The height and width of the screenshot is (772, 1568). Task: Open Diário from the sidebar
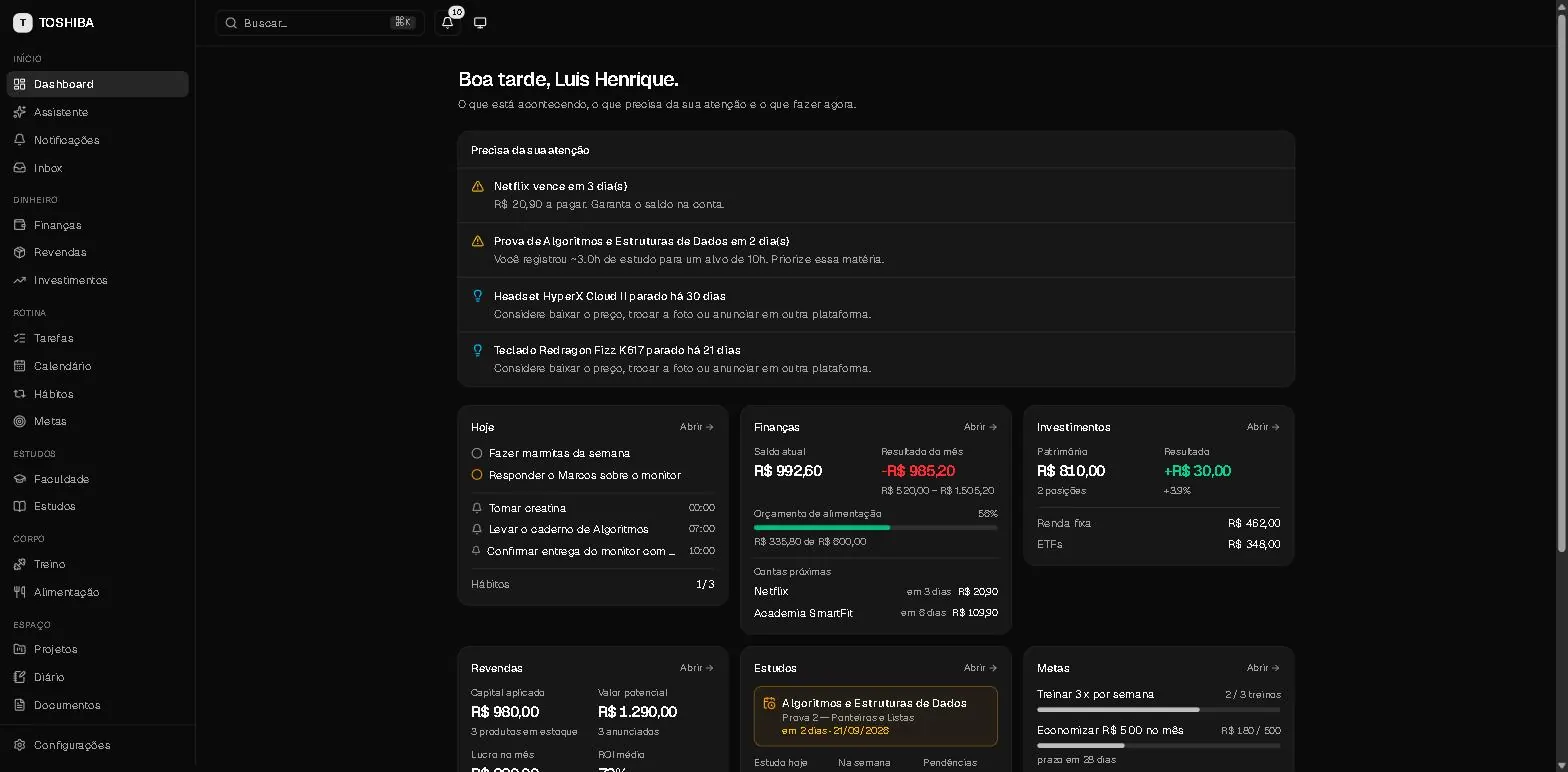click(98, 677)
